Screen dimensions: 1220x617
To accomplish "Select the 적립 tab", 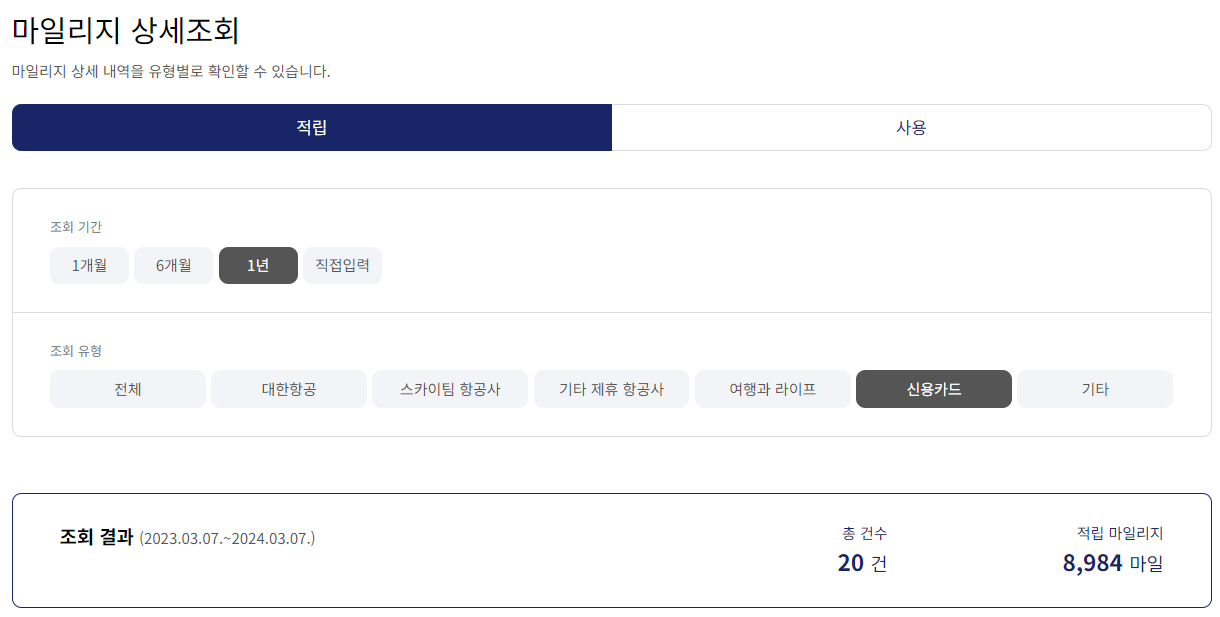I will point(310,127).
